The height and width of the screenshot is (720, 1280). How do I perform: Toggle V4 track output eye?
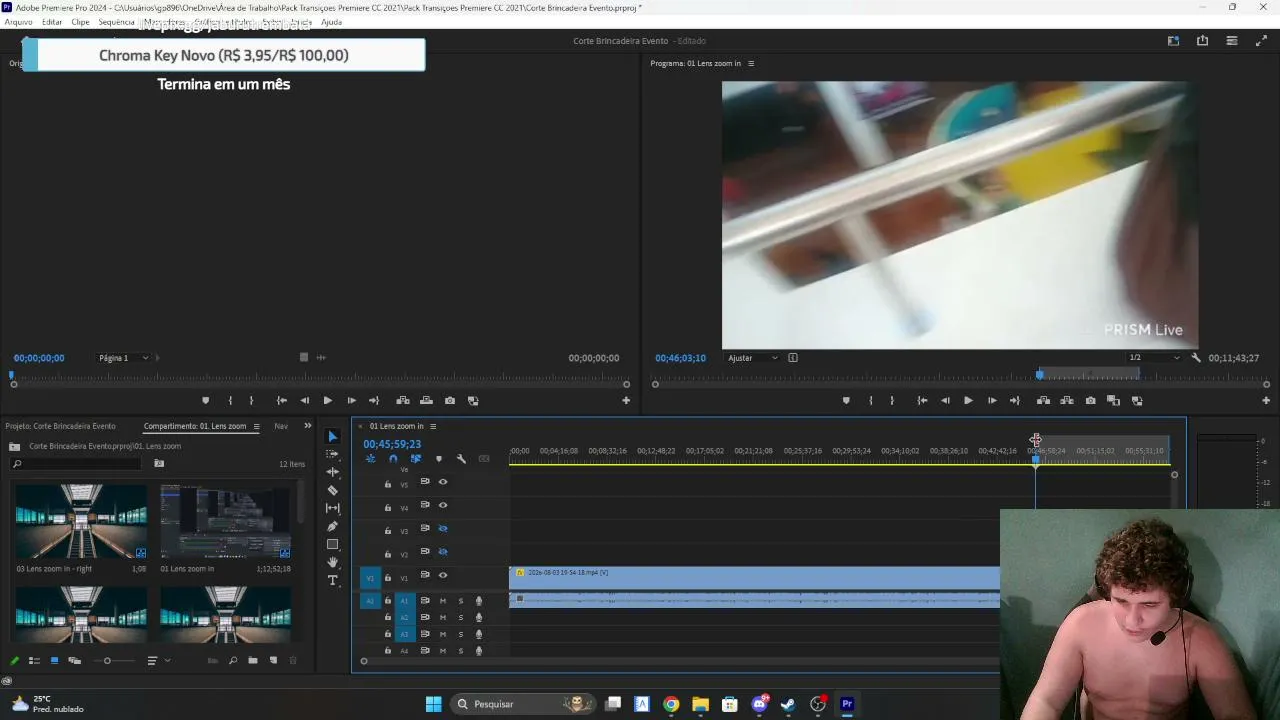443,505
